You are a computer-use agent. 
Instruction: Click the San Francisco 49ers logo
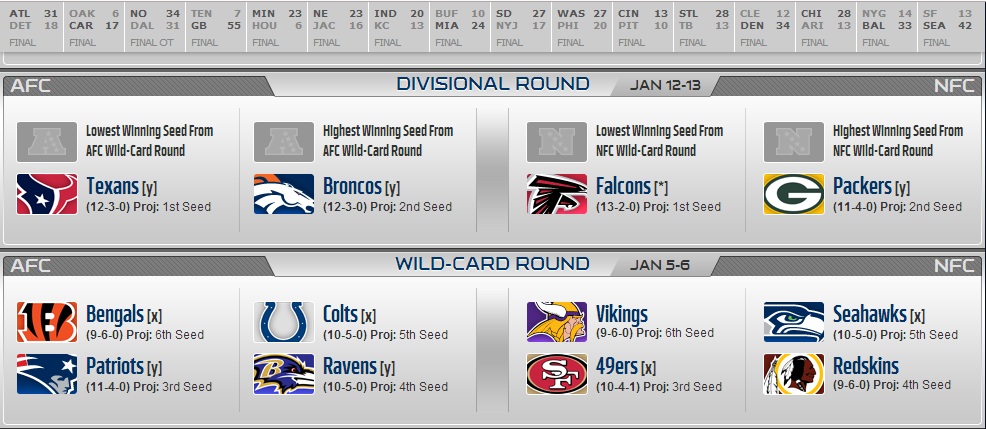[557, 374]
